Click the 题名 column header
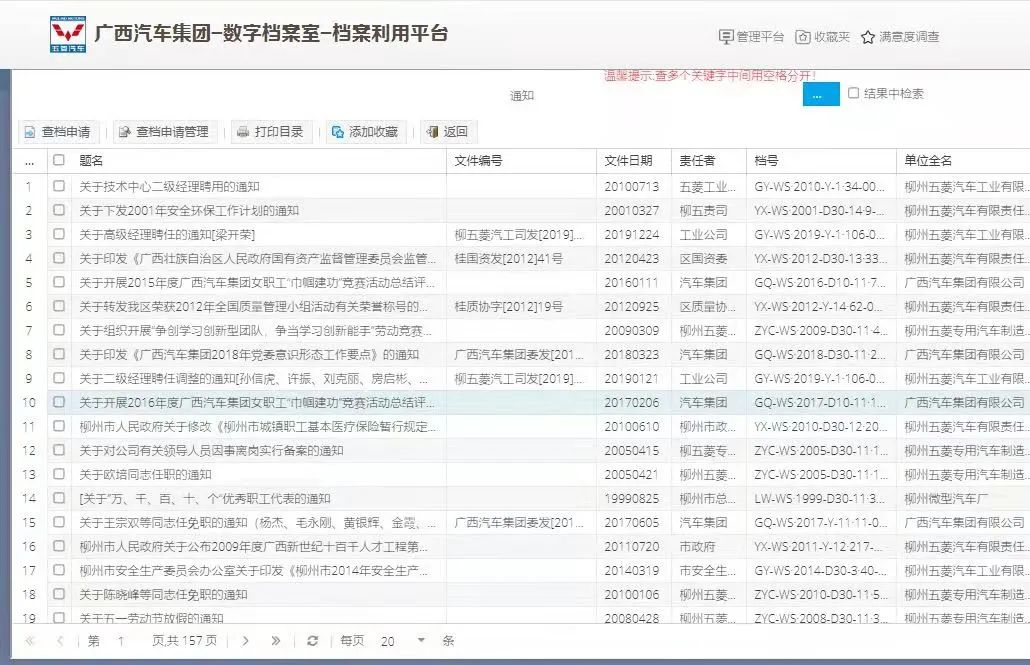 [92, 160]
